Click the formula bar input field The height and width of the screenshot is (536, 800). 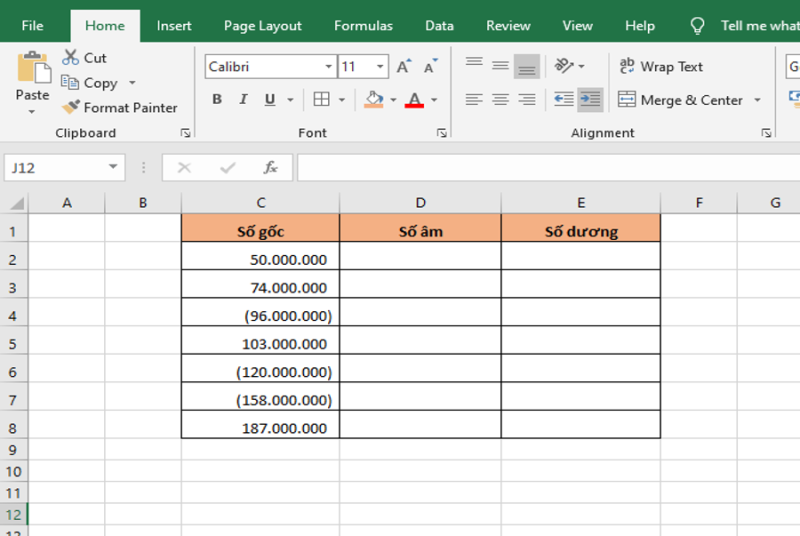click(548, 167)
